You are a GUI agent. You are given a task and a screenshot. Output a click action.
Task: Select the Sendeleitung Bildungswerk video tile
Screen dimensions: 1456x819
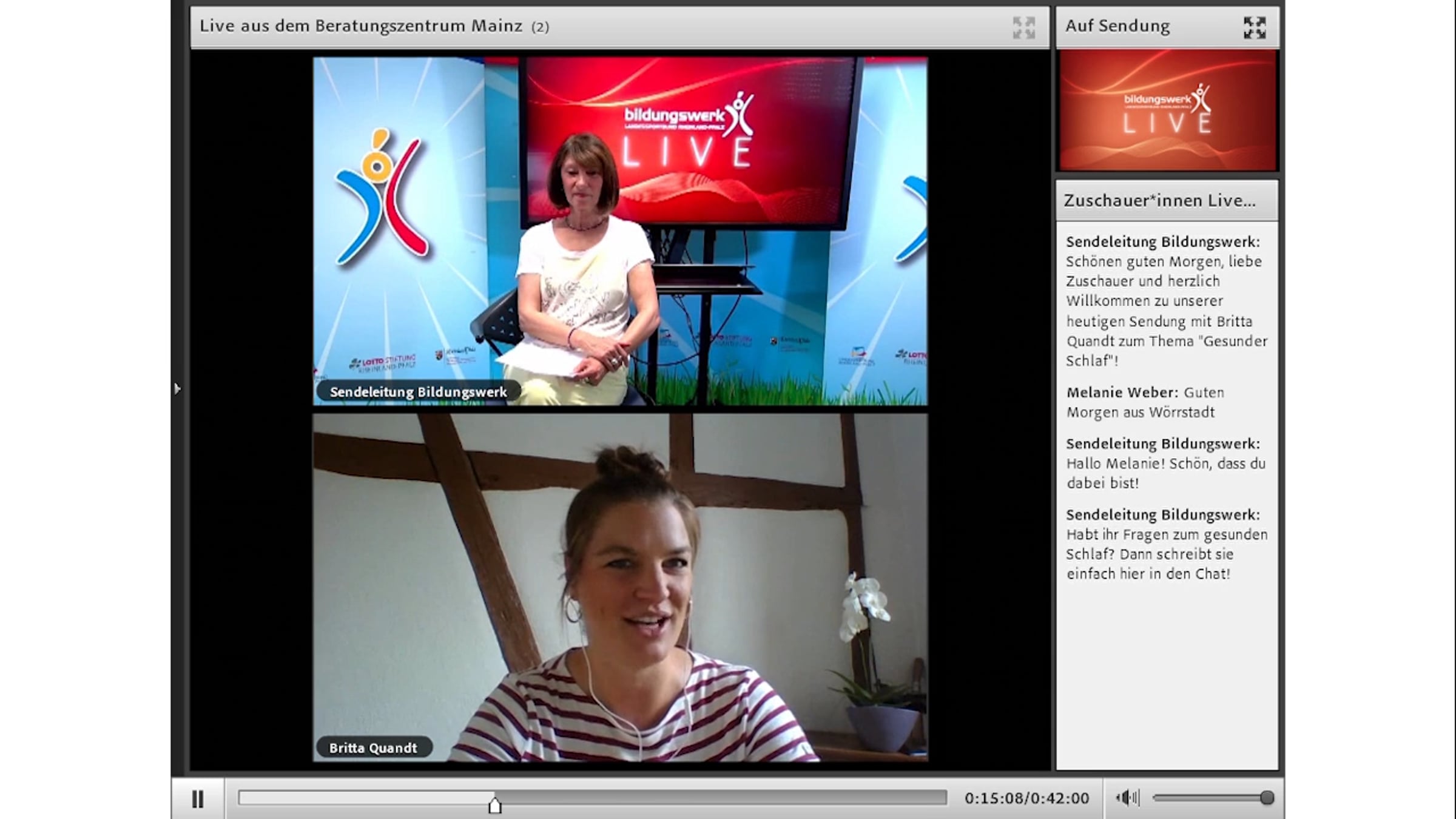[620, 231]
